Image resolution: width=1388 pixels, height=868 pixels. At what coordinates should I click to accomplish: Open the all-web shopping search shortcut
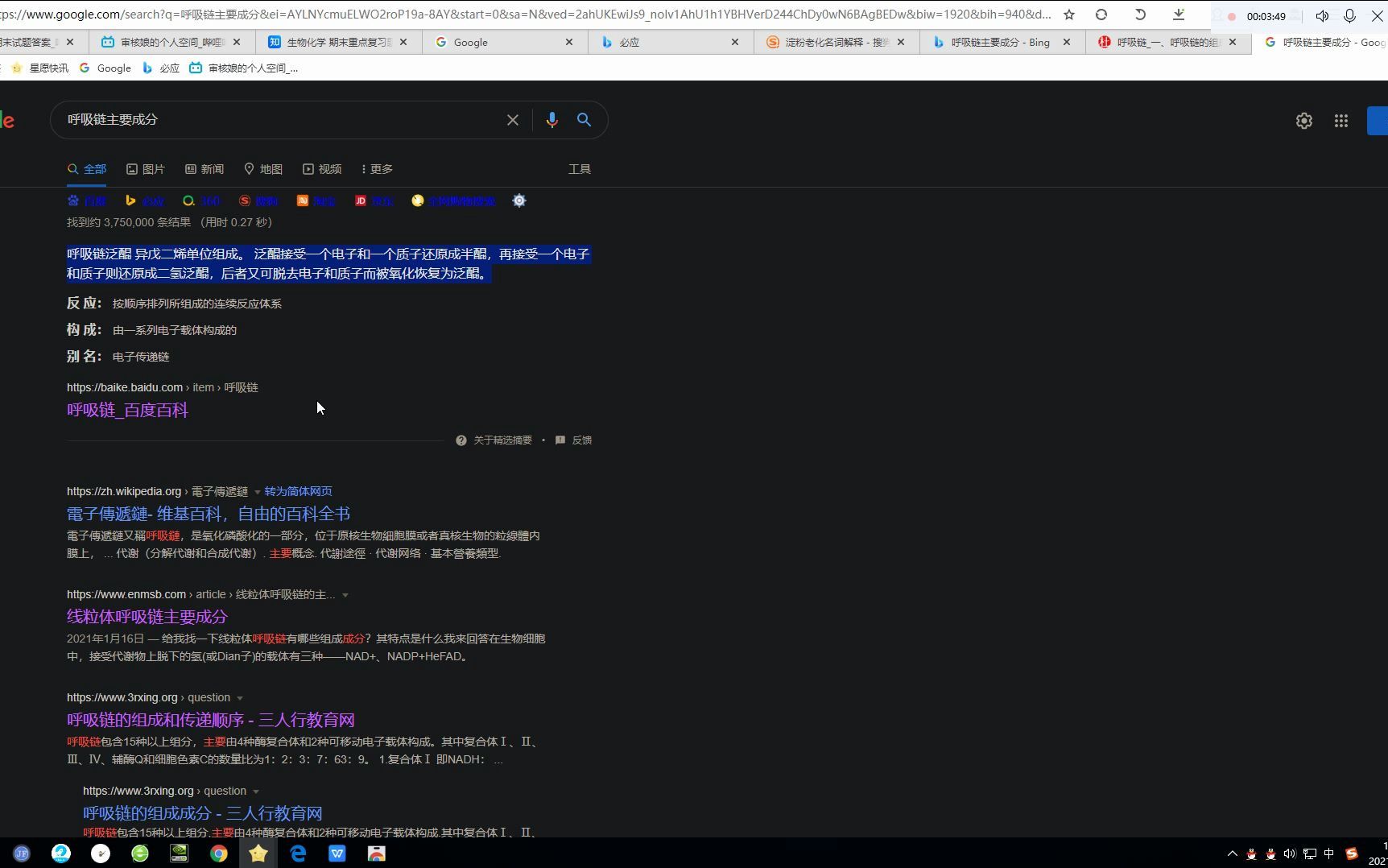pyautogui.click(x=453, y=200)
